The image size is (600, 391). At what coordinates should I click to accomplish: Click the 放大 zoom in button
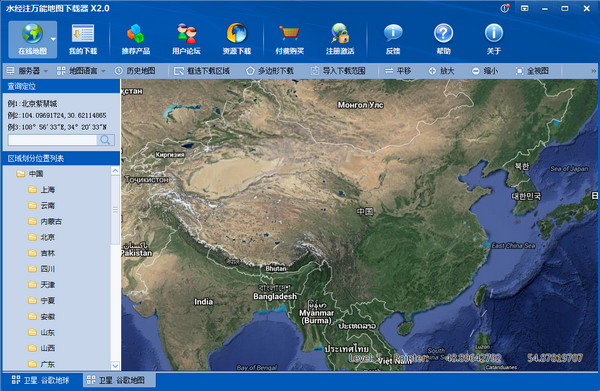click(x=441, y=71)
